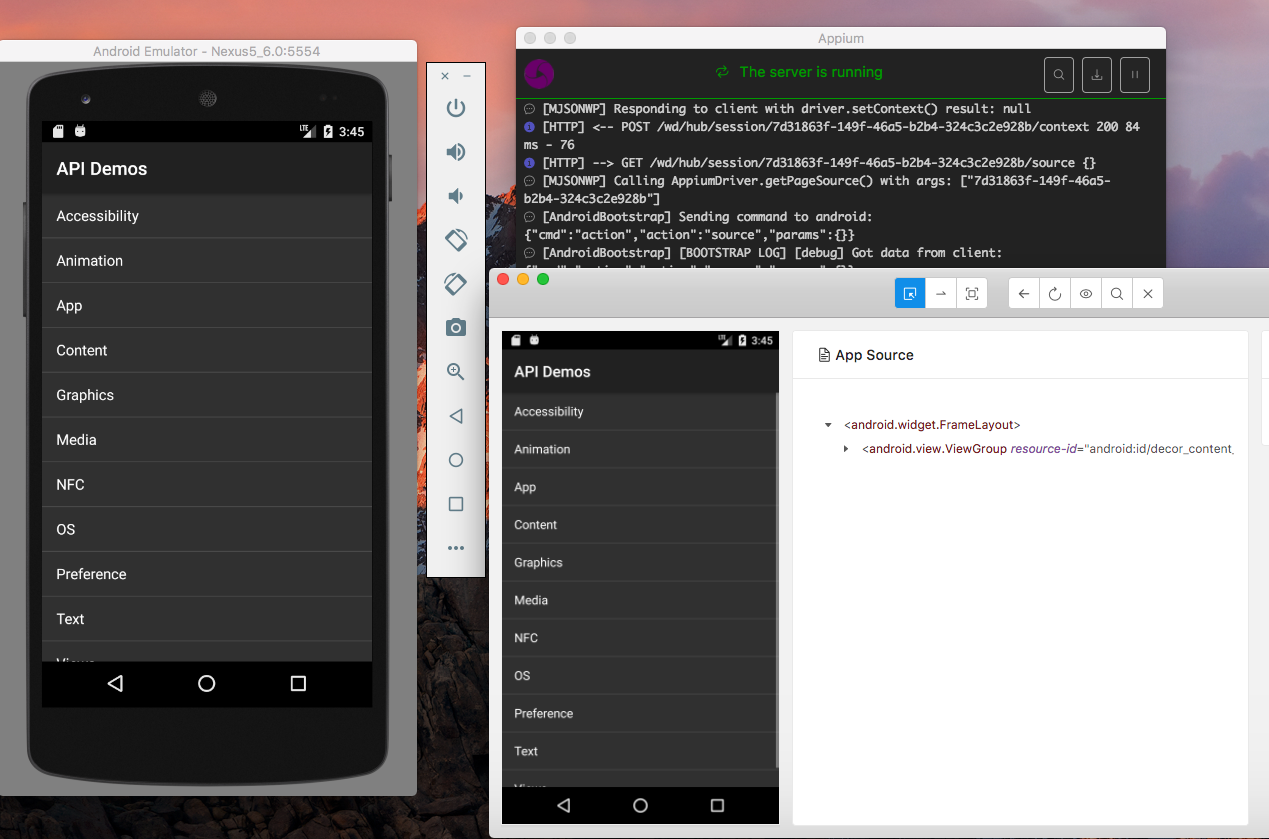Click scrollbar in inspector screenshot list
The width and height of the screenshot is (1269, 839).
pos(778,580)
